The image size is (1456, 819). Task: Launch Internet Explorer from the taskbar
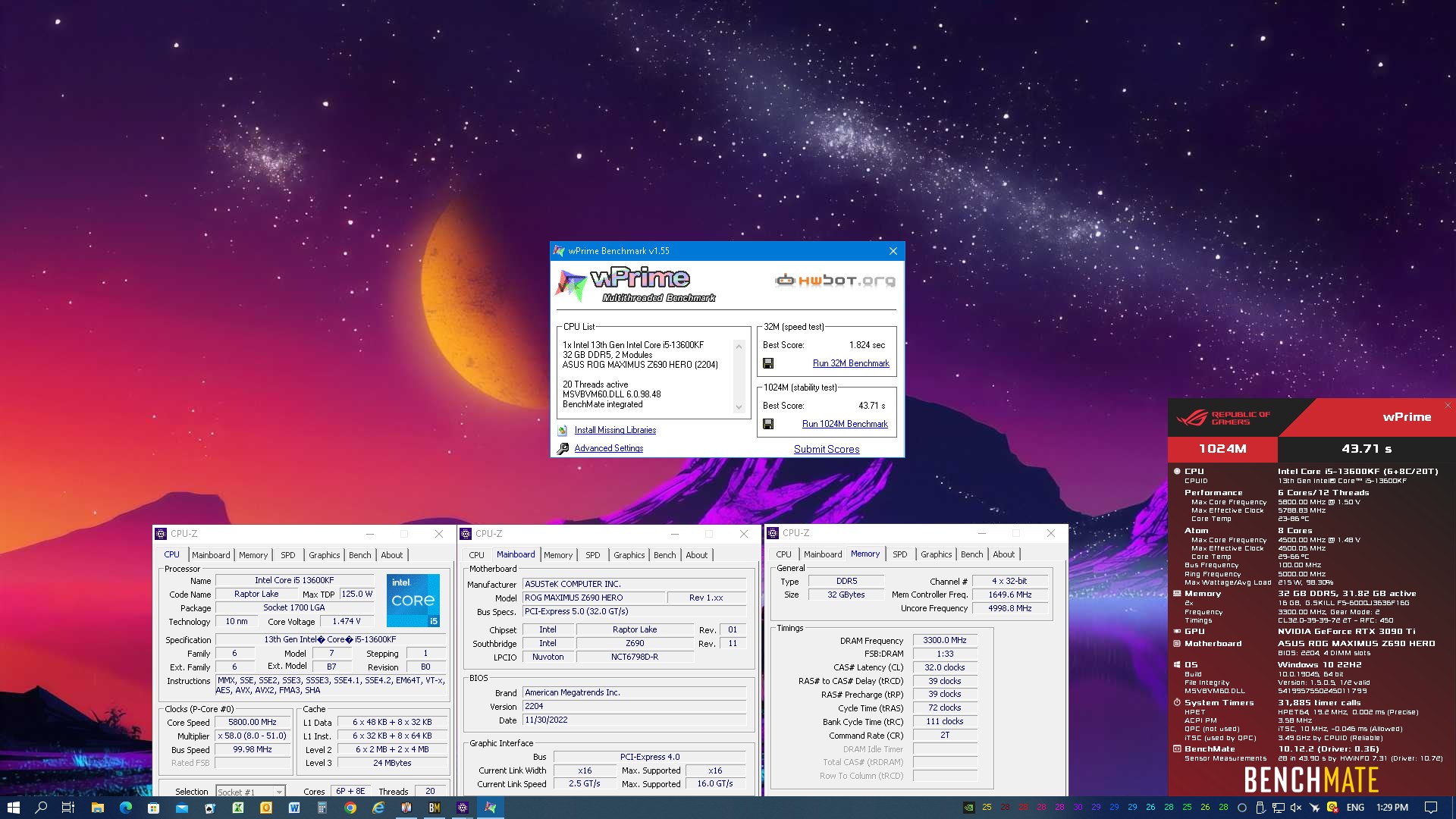[x=378, y=808]
